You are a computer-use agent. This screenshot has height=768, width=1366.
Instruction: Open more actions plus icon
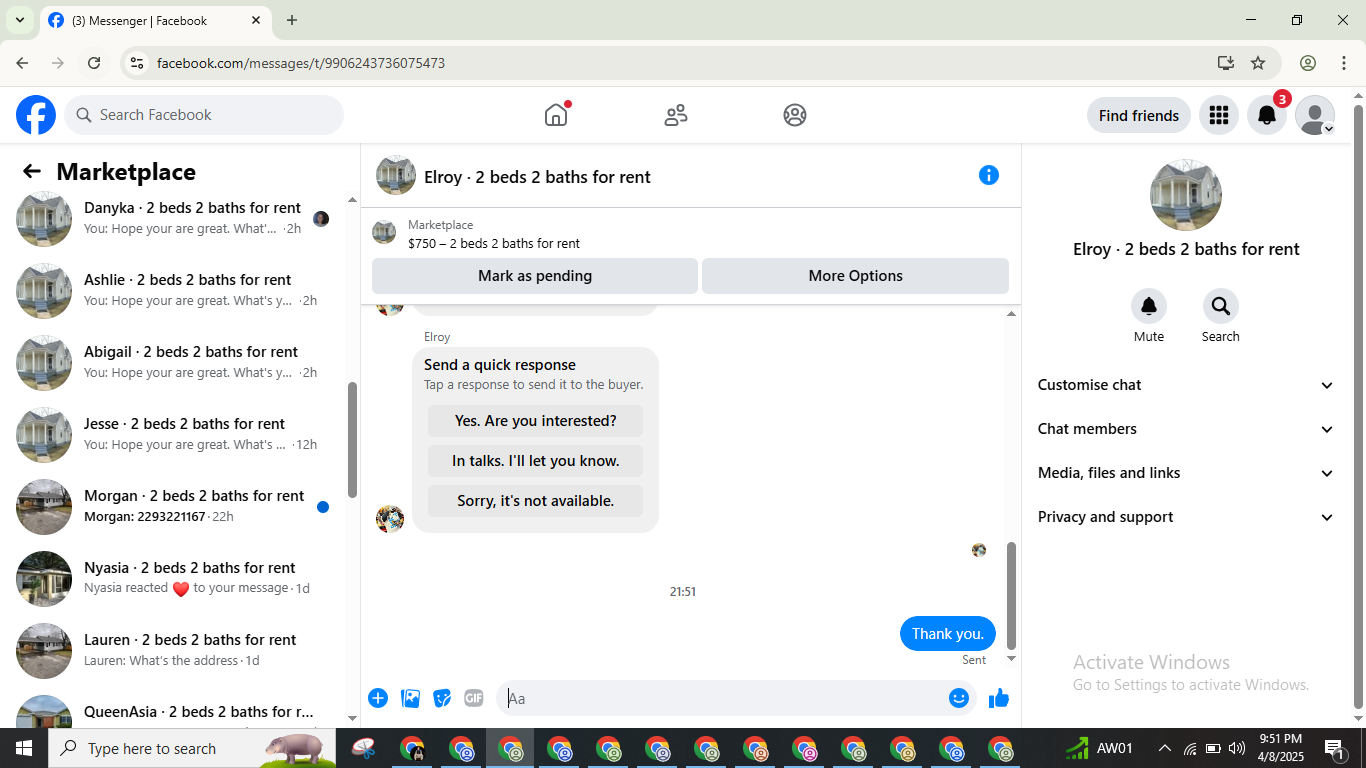[x=378, y=698]
